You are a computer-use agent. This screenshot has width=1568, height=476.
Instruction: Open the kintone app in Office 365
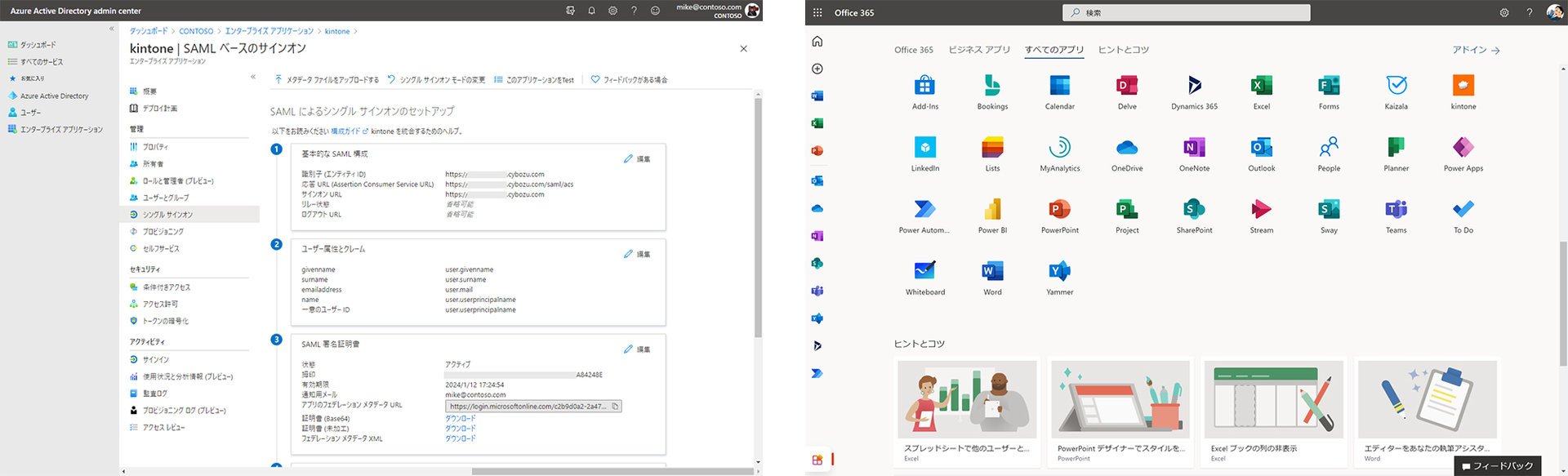pyautogui.click(x=1463, y=91)
